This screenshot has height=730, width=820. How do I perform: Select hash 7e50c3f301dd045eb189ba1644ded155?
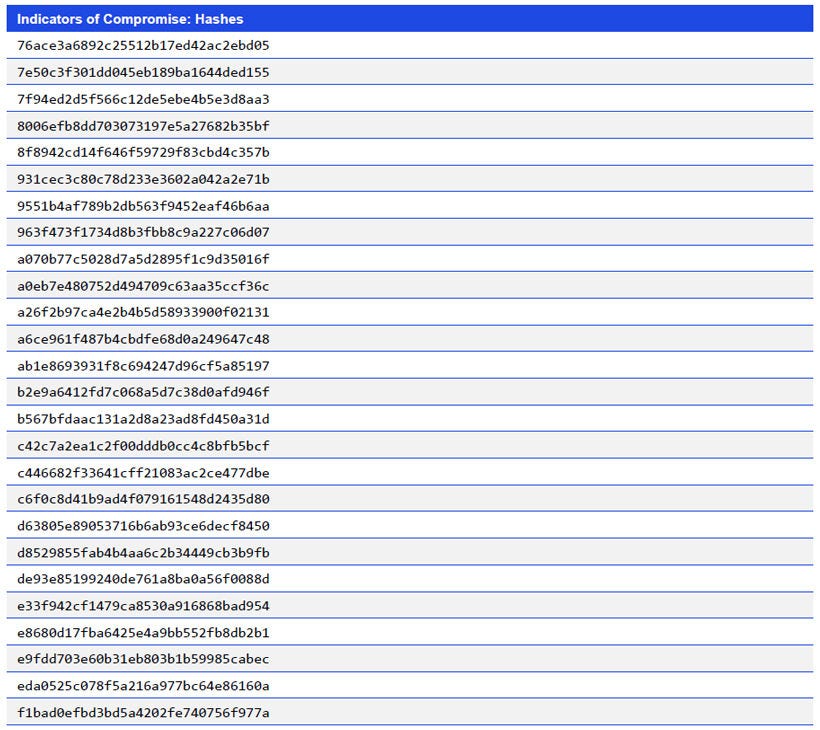[146, 72]
